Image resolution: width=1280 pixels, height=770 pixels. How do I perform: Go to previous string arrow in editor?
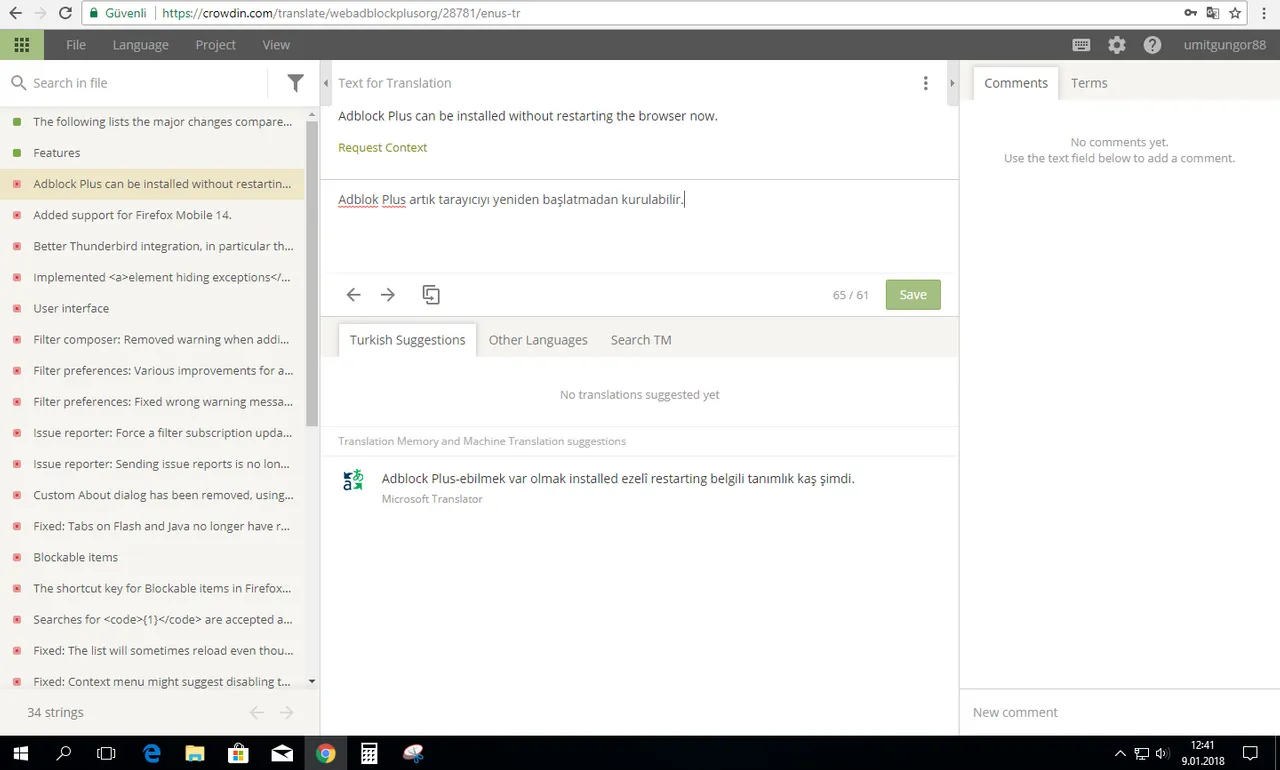tap(353, 294)
